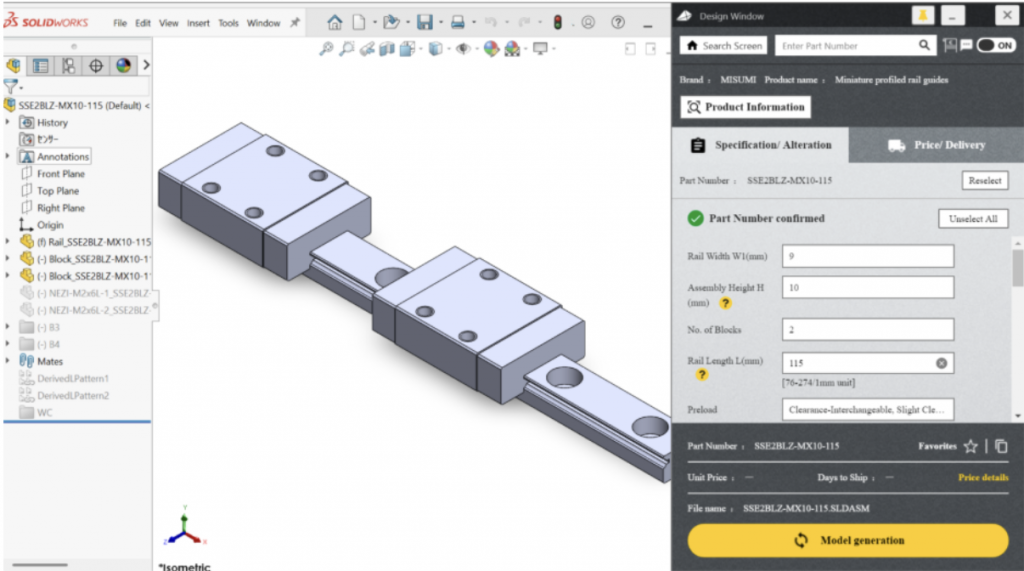Click the Home icon in SolidWorks toolbar
Viewport: 1024px width, 571px height.
(x=335, y=22)
